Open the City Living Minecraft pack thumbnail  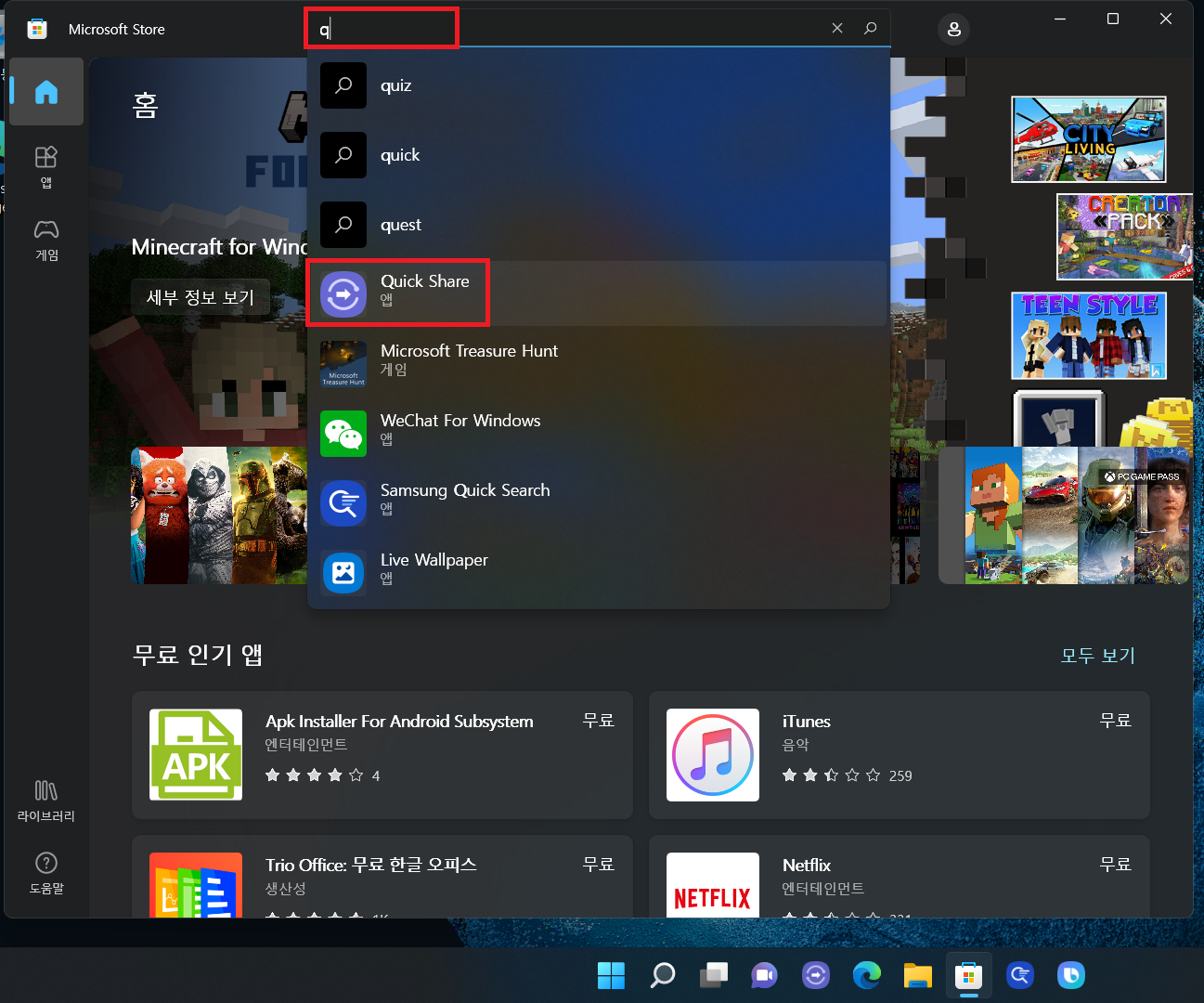point(1089,139)
